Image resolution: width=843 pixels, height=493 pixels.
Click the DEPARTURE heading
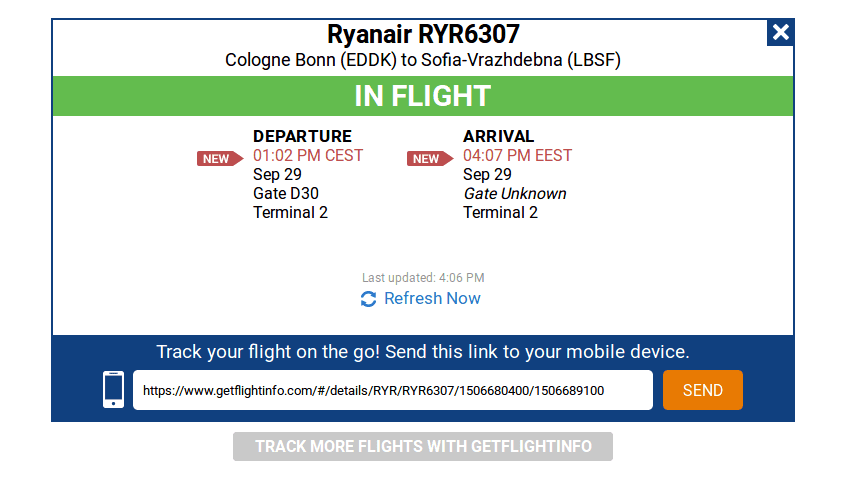pos(302,136)
